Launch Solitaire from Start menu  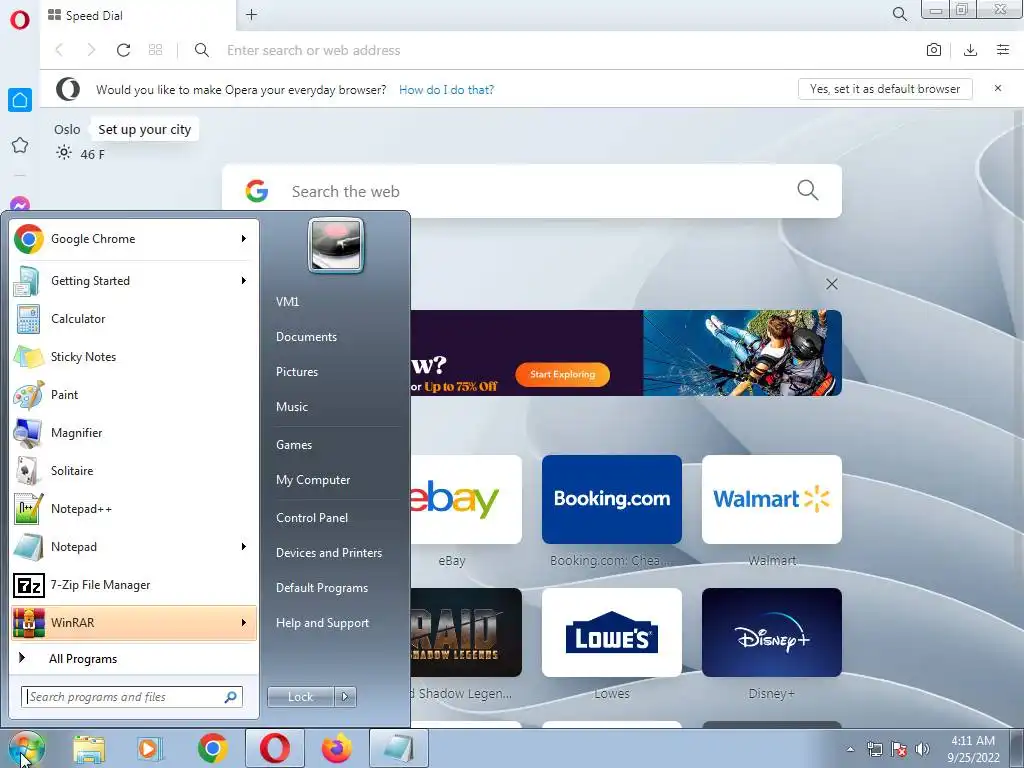click(134, 471)
